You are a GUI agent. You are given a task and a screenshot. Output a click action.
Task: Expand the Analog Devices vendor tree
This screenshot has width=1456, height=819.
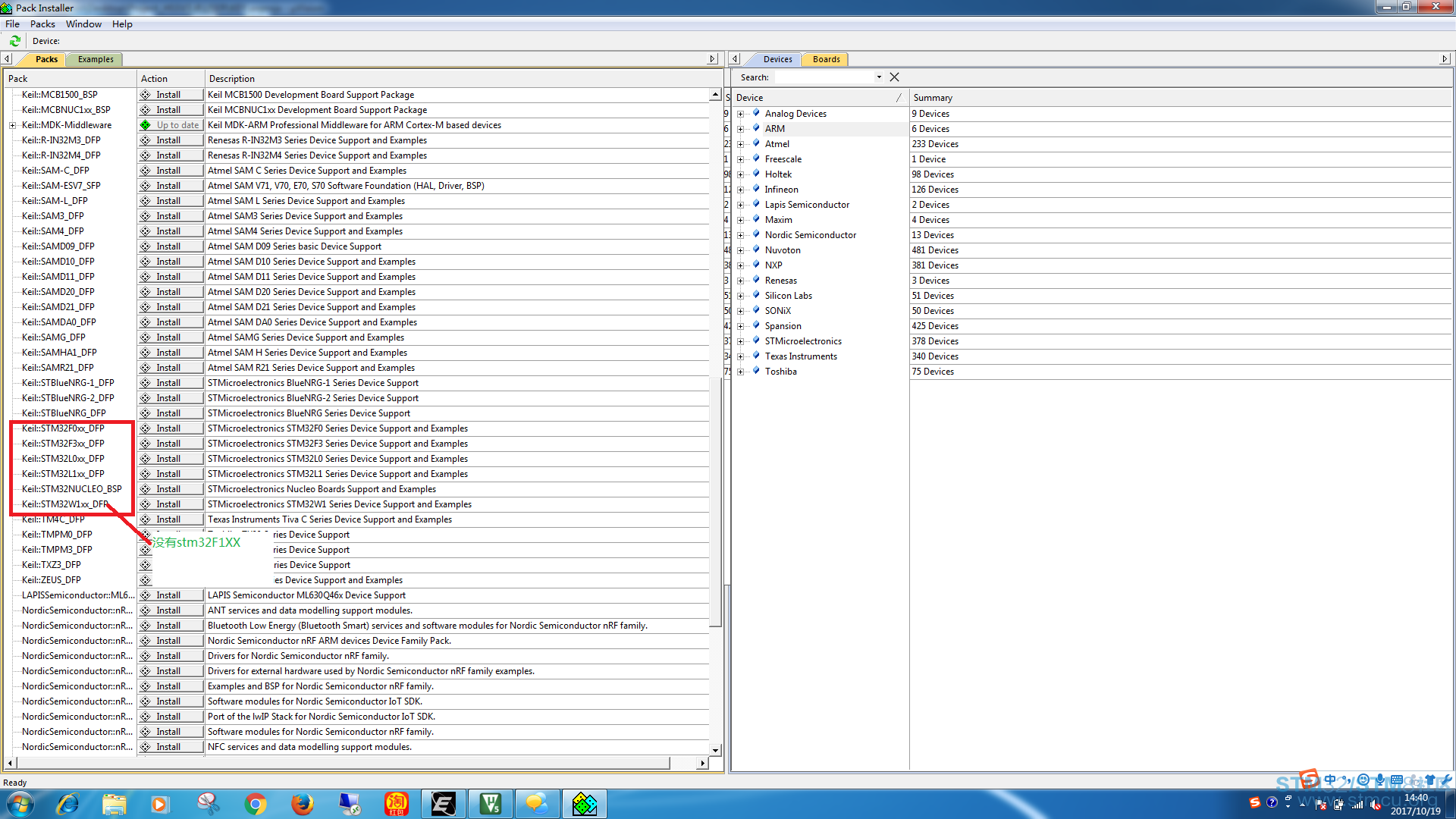tap(741, 114)
